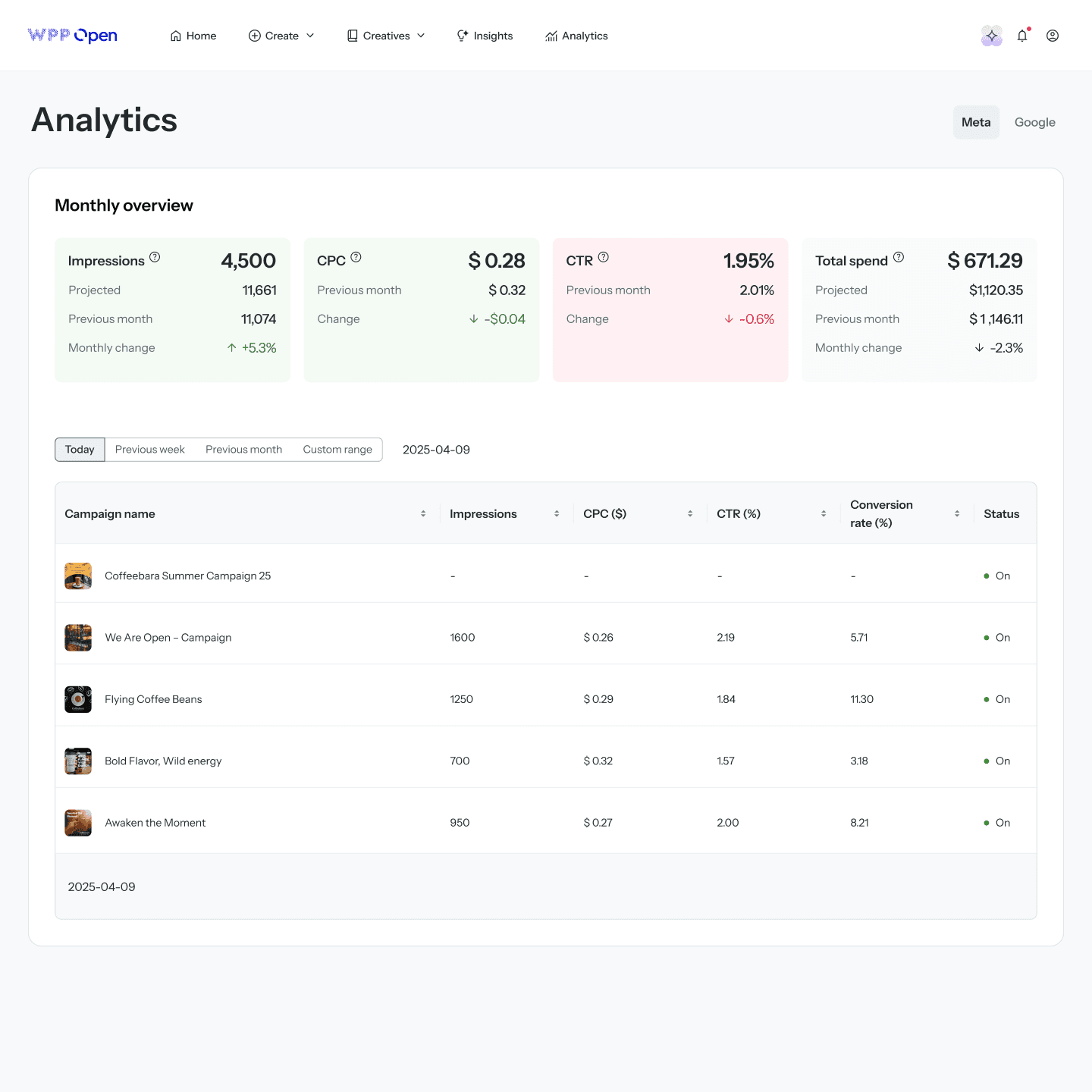1092x1092 pixels.
Task: Click the Awaken the Moment thumbnail
Action: pyautogui.click(x=78, y=823)
